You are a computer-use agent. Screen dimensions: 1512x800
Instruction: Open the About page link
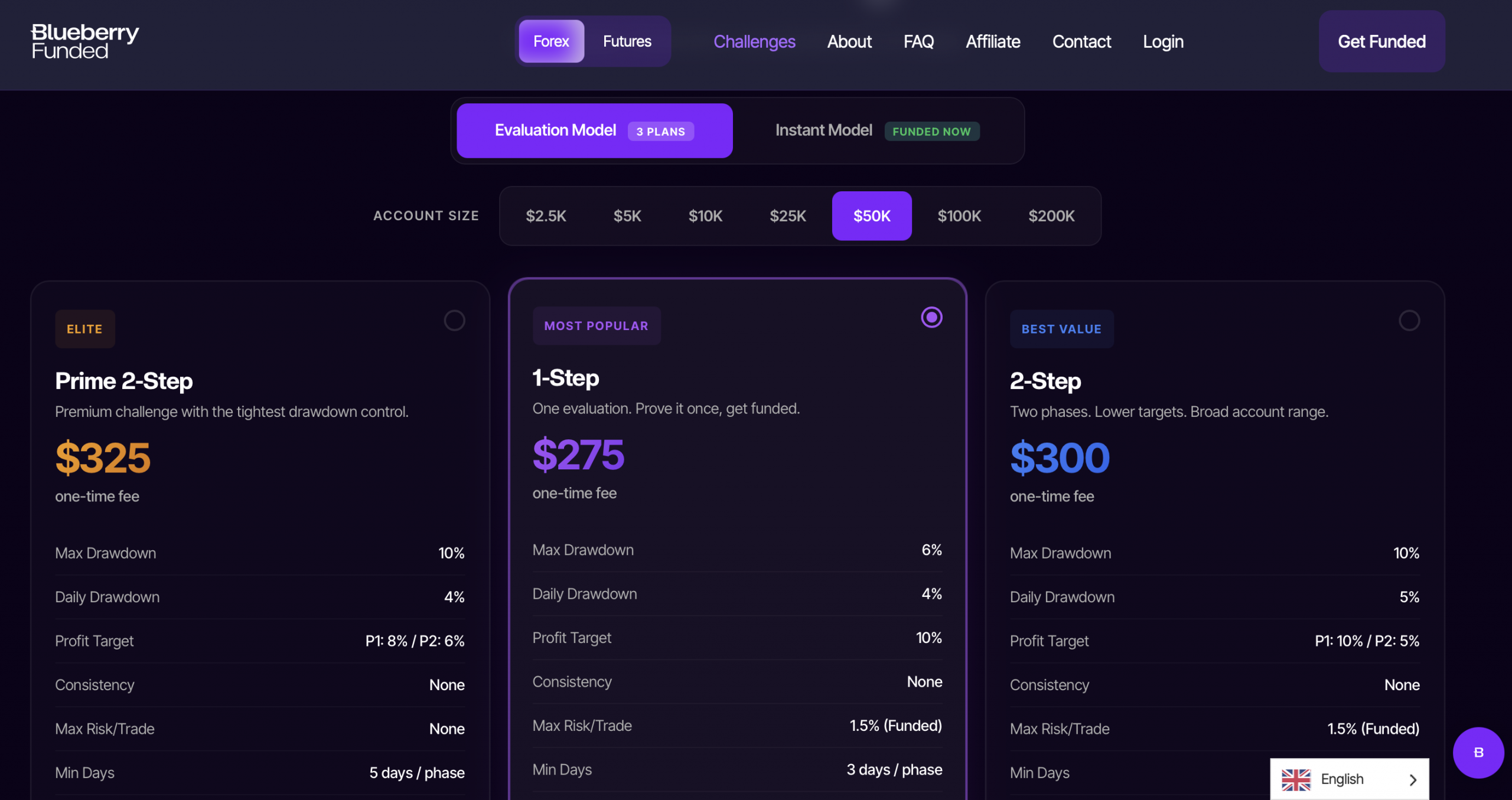pyautogui.click(x=849, y=41)
